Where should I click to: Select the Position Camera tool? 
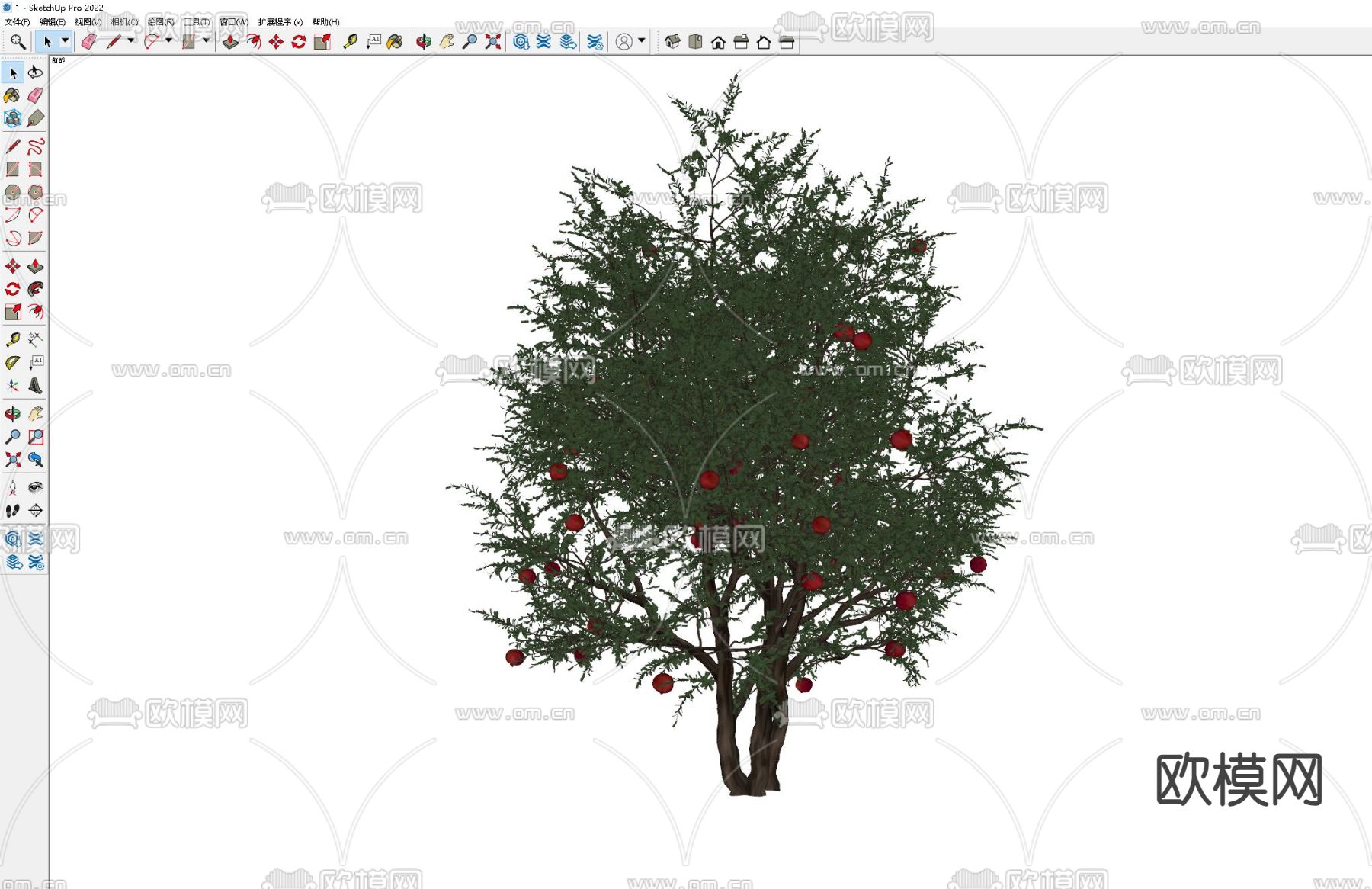tap(12, 487)
